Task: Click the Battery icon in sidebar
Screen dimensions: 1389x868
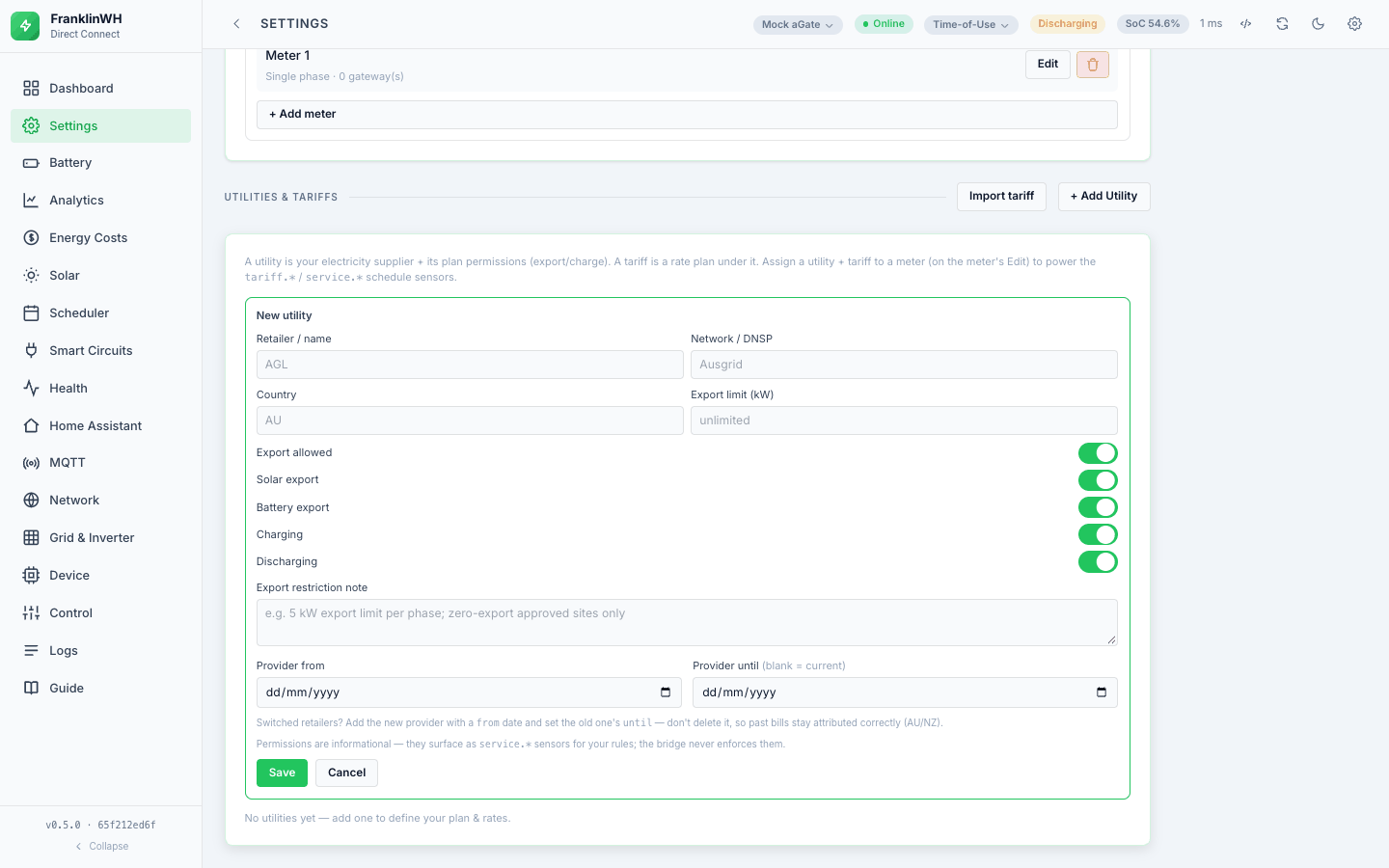Action: pyautogui.click(x=31, y=163)
